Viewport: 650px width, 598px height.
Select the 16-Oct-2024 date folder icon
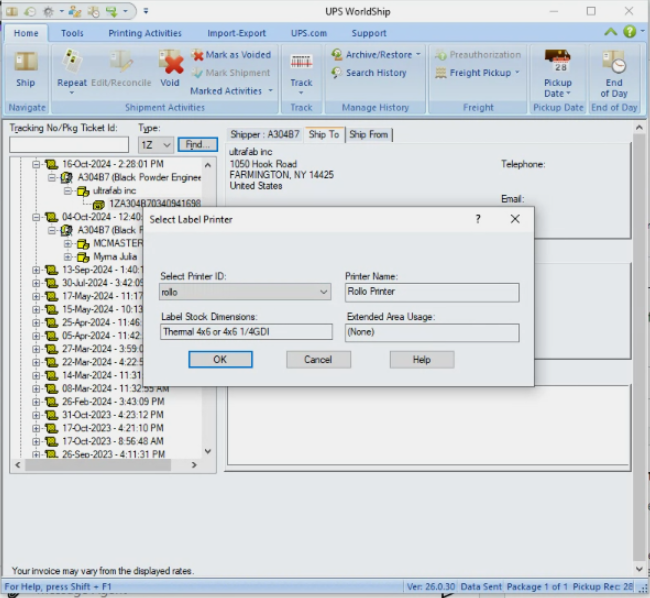(51, 165)
